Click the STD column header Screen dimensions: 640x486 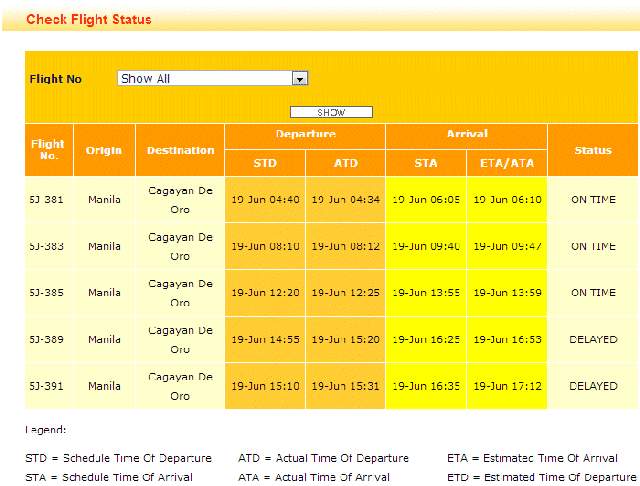[265, 164]
